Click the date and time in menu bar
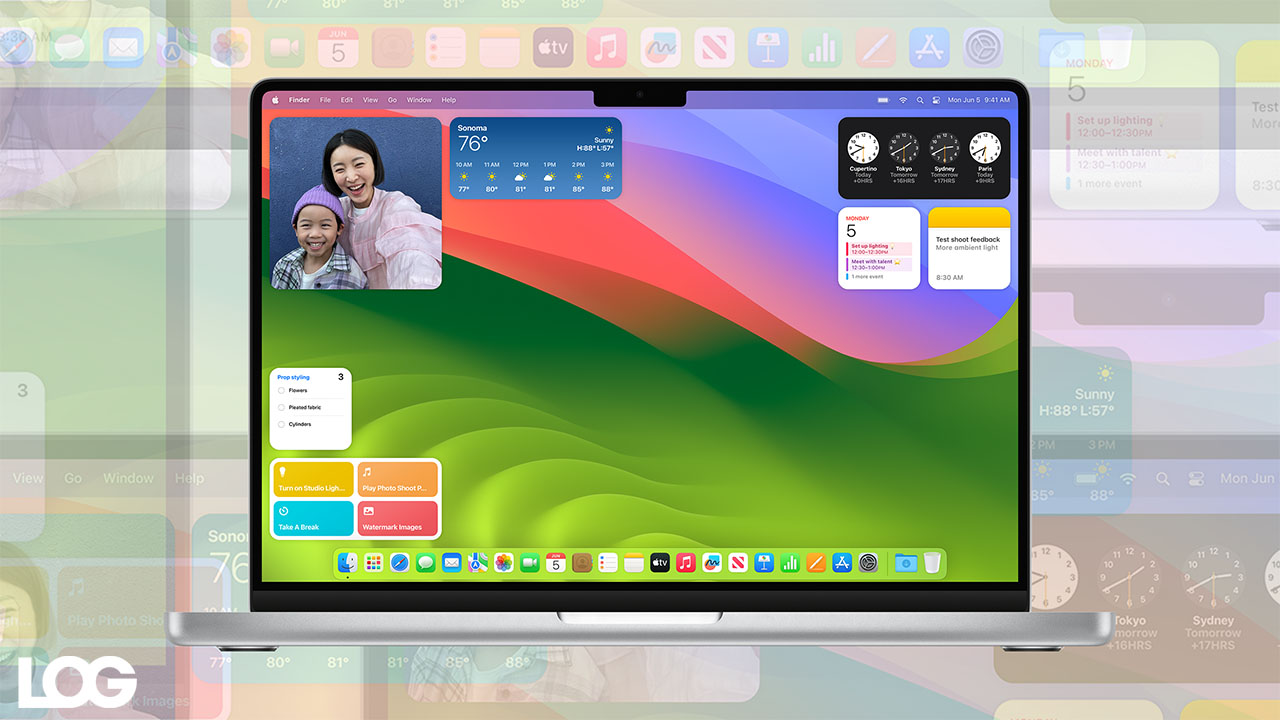The image size is (1280, 720). 979,100
